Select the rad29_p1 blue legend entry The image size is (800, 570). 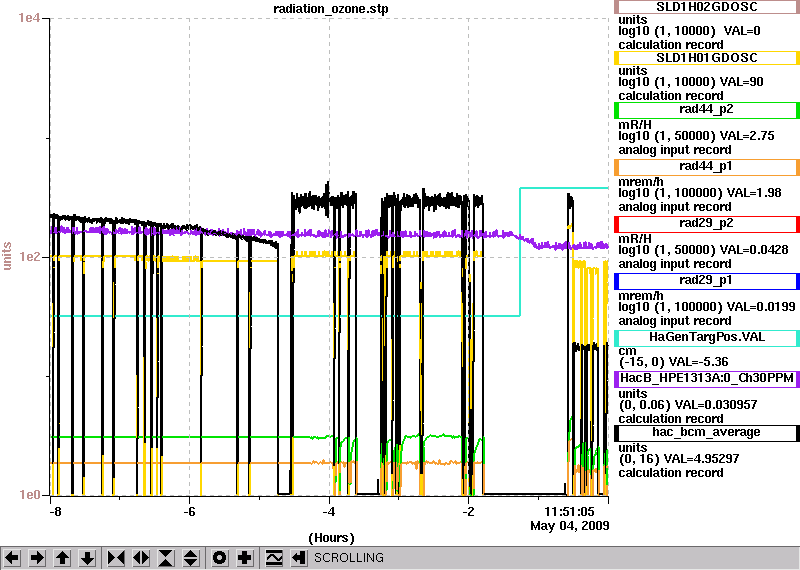pyautogui.click(x=707, y=281)
